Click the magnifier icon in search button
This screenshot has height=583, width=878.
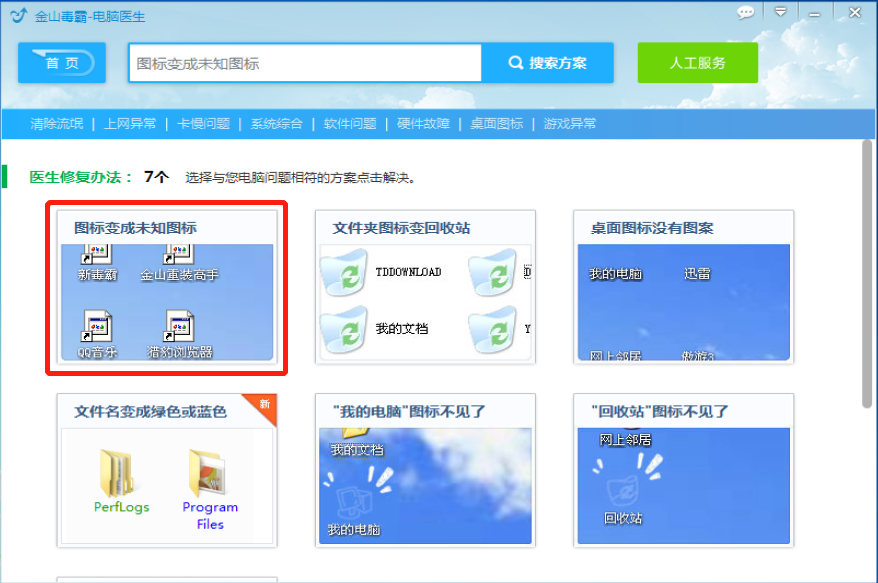515,63
